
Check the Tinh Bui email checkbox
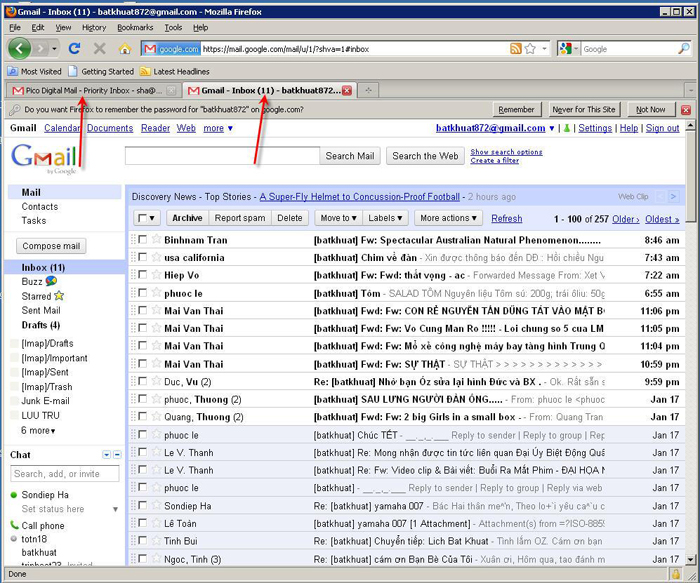[x=142, y=540]
